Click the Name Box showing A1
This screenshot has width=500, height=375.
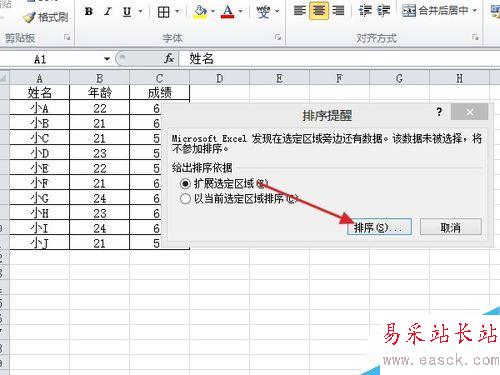[x=52, y=59]
